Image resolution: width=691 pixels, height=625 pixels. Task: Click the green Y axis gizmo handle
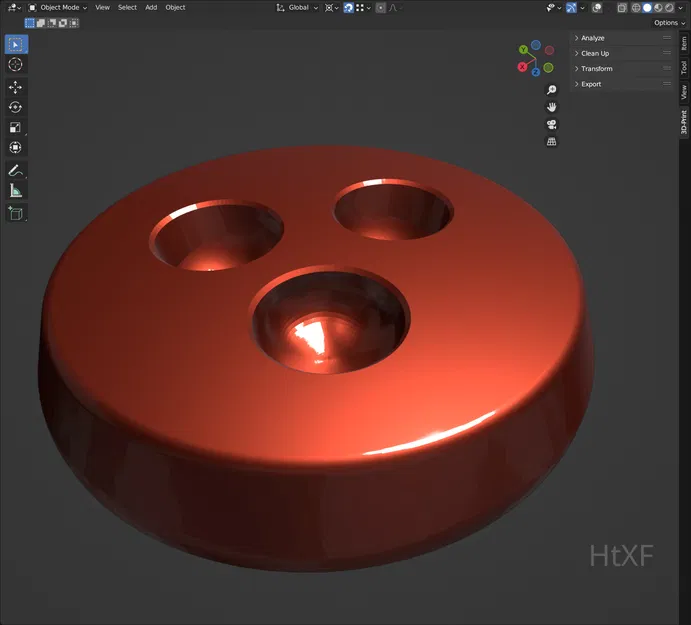pyautogui.click(x=523, y=49)
